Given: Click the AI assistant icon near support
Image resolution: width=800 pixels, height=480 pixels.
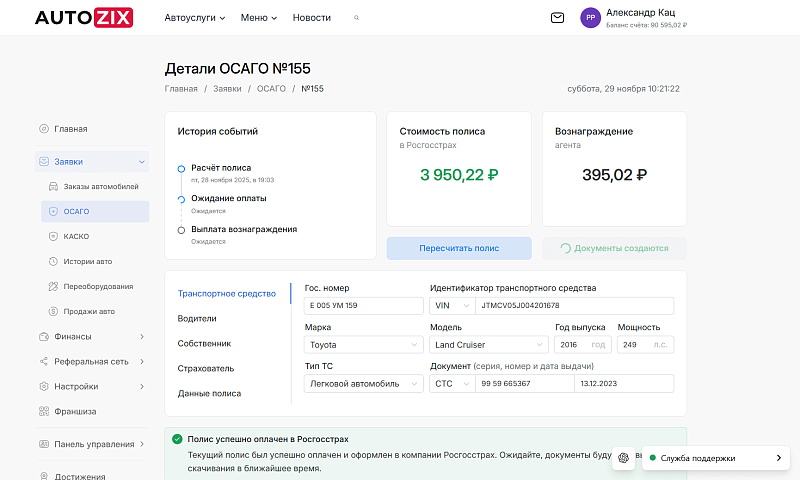Looking at the screenshot, I should pyautogui.click(x=623, y=458).
